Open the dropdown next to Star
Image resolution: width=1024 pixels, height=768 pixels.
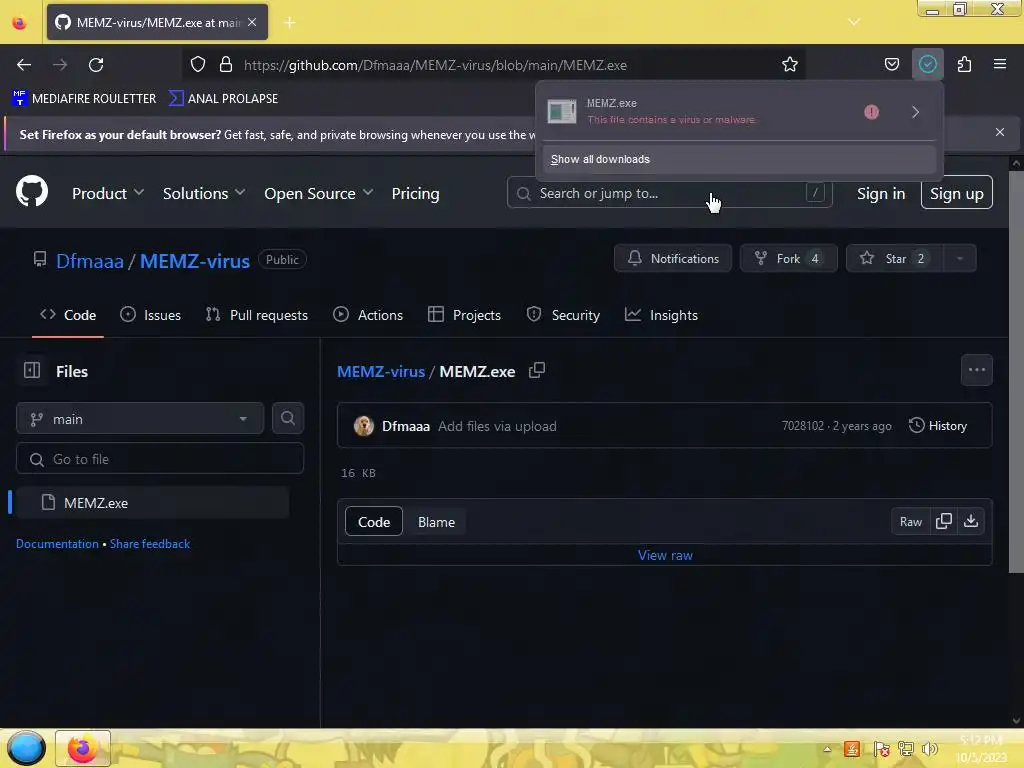[x=959, y=259]
